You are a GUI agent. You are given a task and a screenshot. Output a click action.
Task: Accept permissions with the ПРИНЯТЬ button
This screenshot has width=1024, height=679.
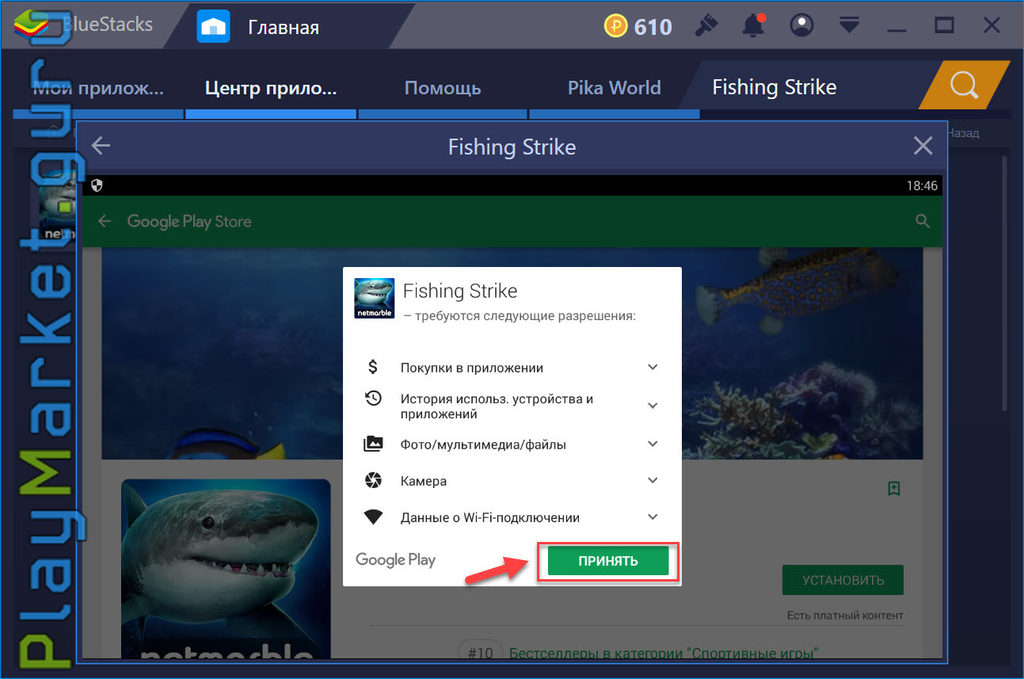pyautogui.click(x=608, y=561)
